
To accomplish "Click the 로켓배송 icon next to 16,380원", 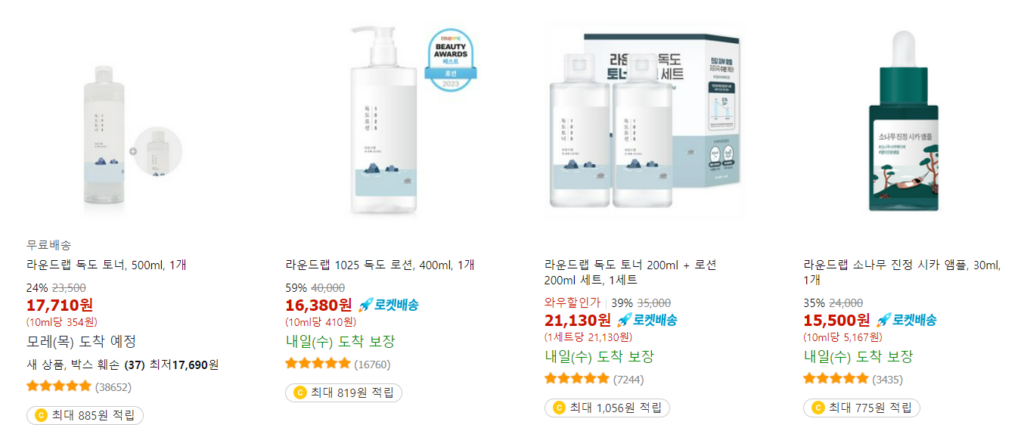I will coord(389,304).
